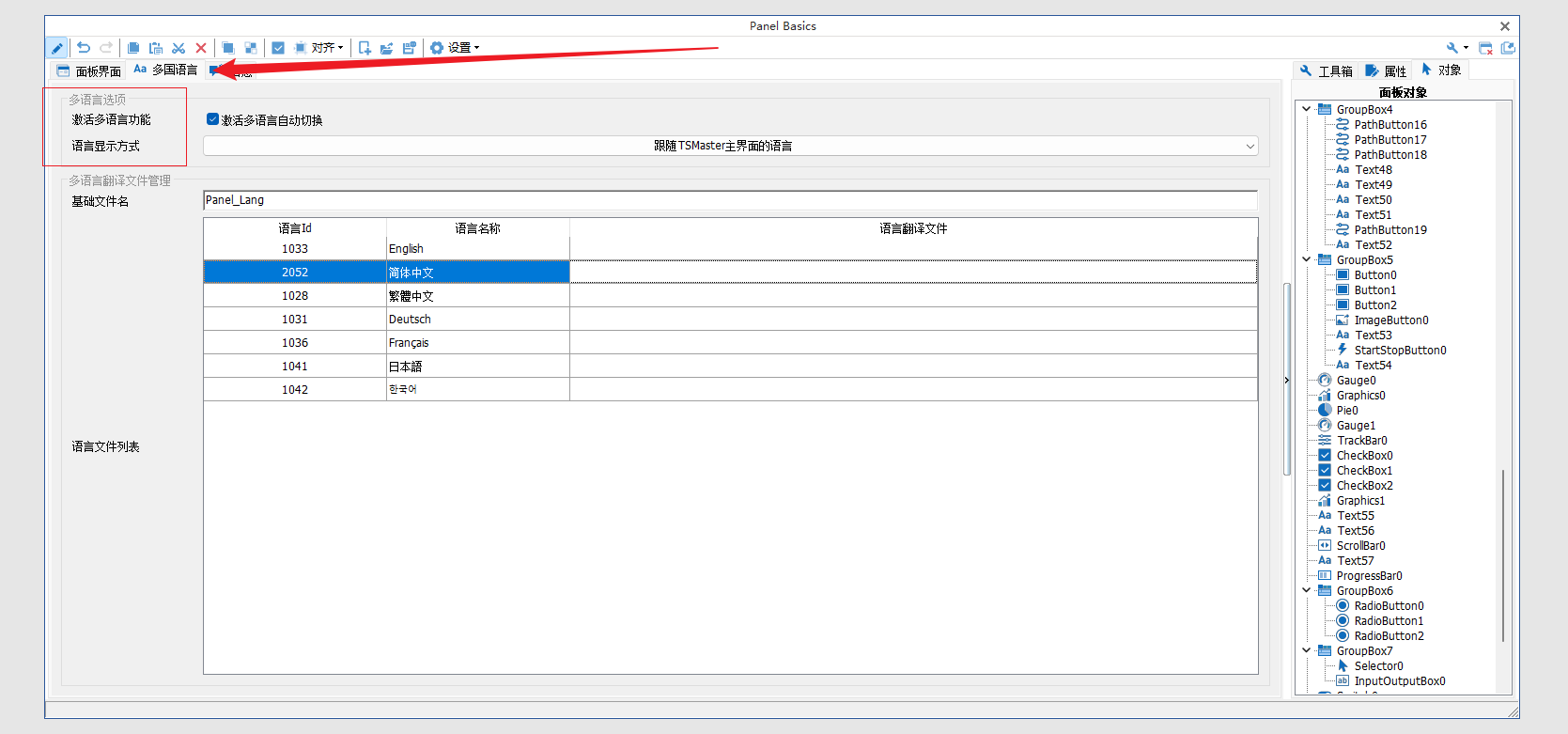This screenshot has height=734, width=1568.
Task: Select RadioButton1 in object tree
Action: pyautogui.click(x=1389, y=621)
